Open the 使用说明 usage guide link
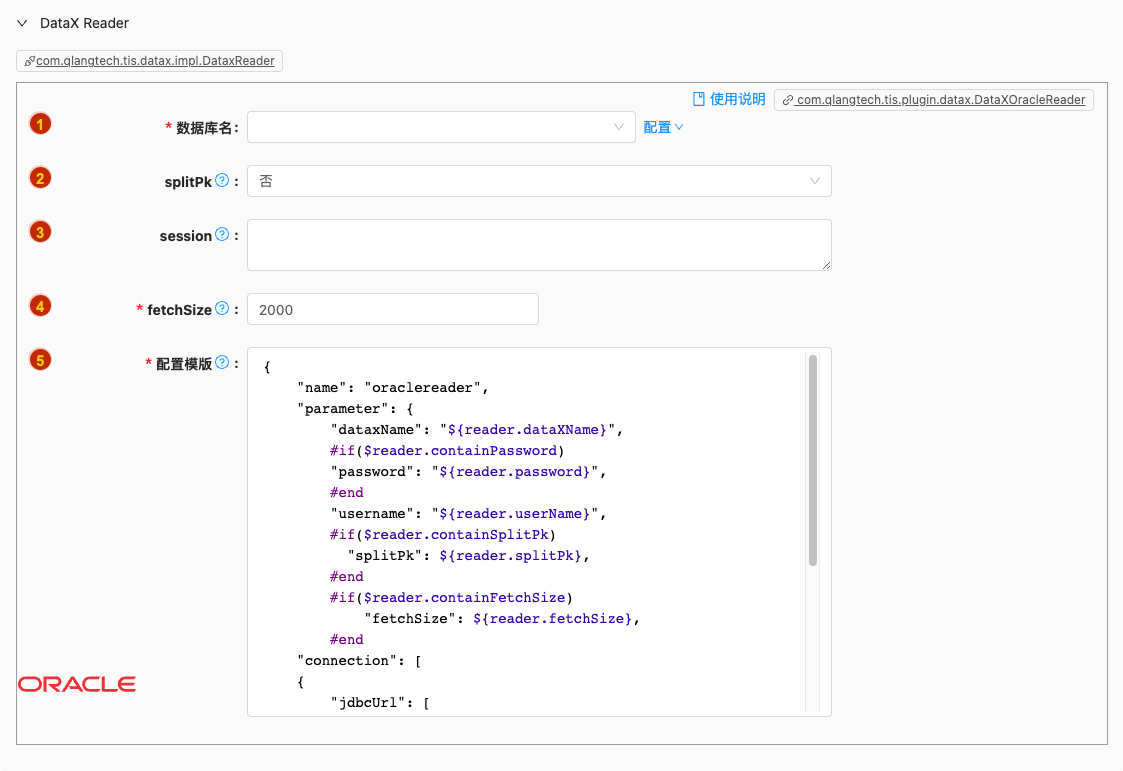1123x771 pixels. pyautogui.click(x=737, y=99)
